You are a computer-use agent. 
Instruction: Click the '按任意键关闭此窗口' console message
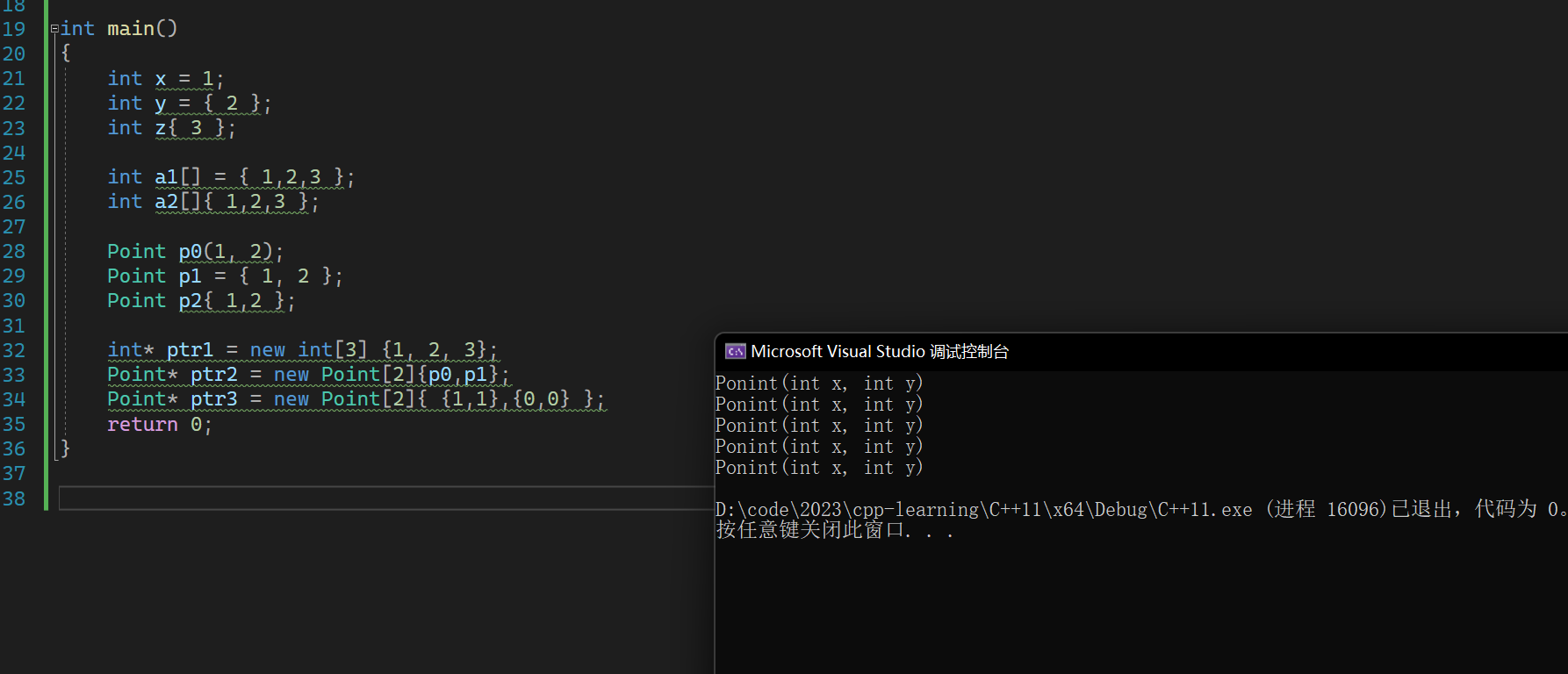click(834, 531)
